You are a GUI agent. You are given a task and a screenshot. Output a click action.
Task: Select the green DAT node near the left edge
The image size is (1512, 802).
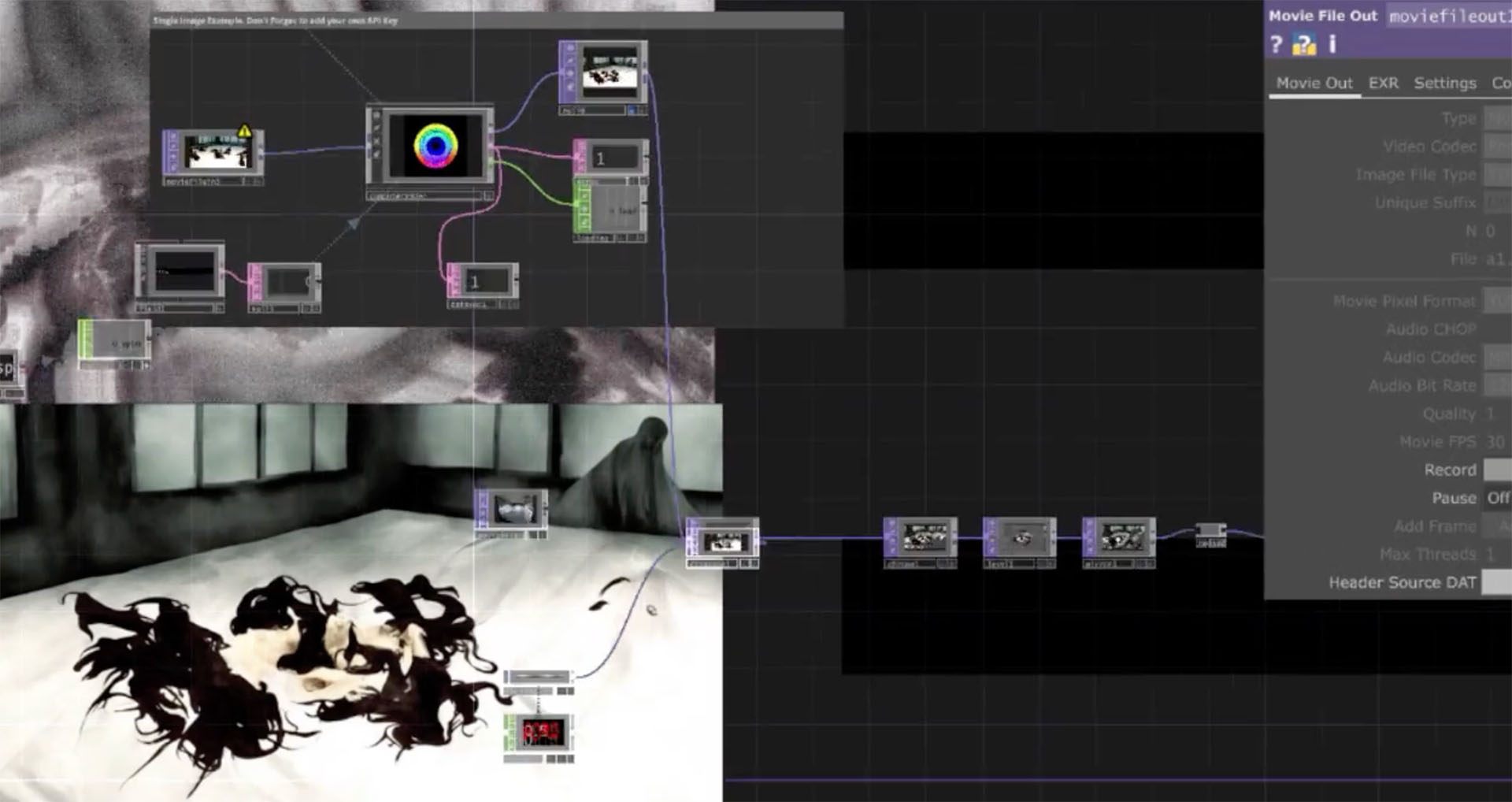coord(115,343)
